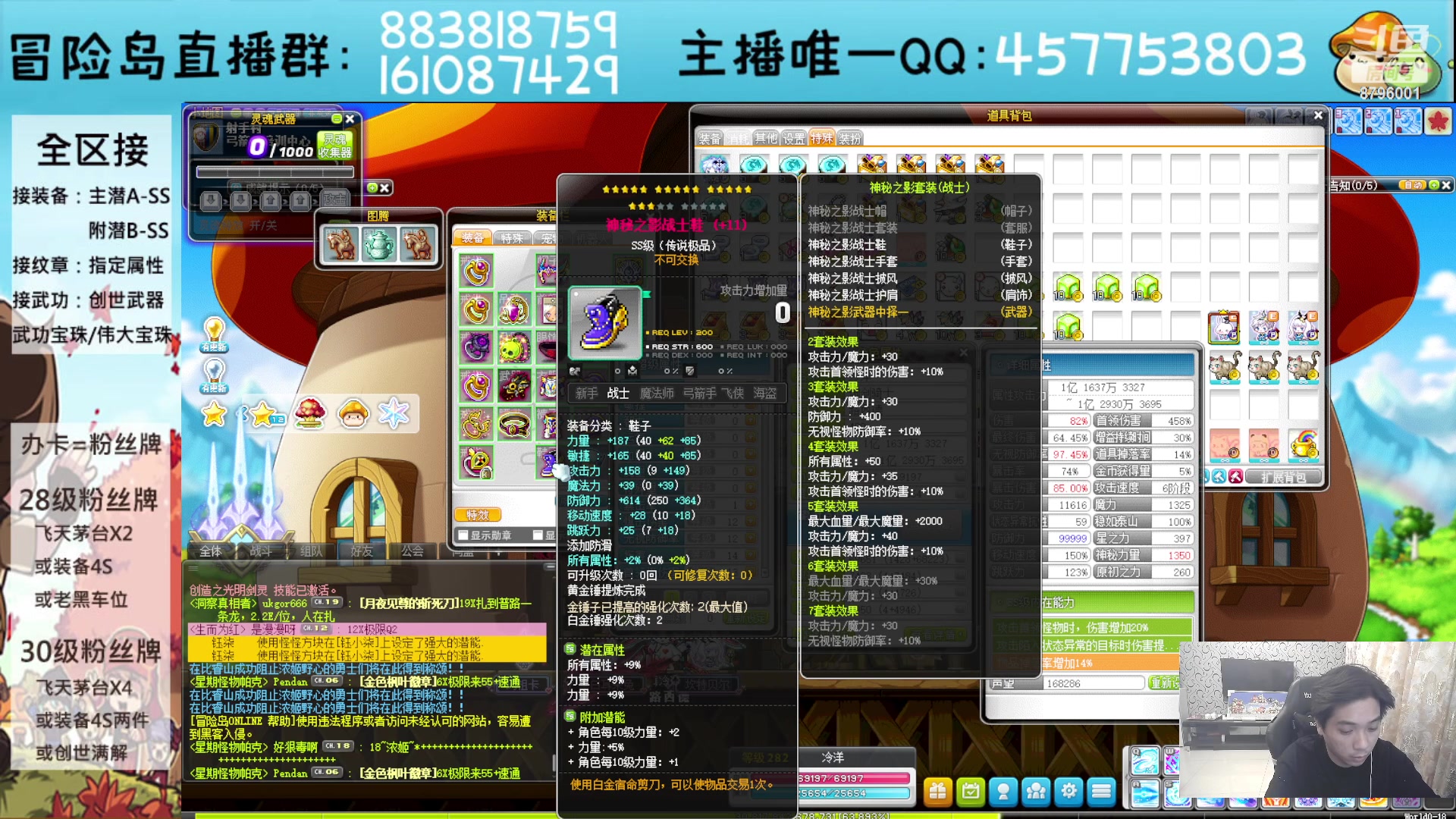Click the 扩展背包 button

pos(1283,477)
